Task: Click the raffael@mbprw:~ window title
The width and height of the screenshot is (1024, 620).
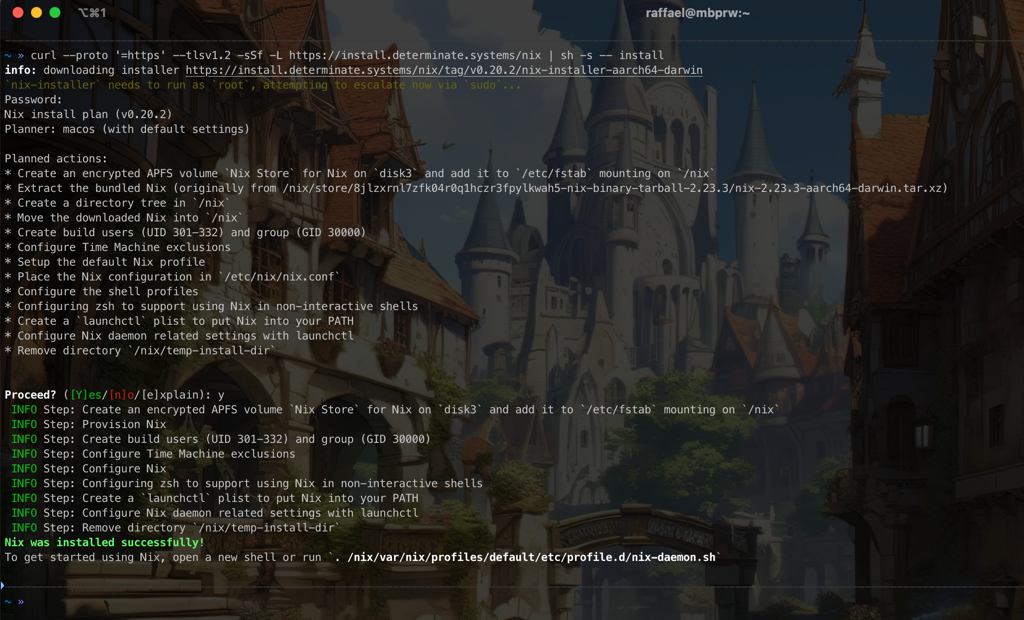Action: tap(697, 13)
